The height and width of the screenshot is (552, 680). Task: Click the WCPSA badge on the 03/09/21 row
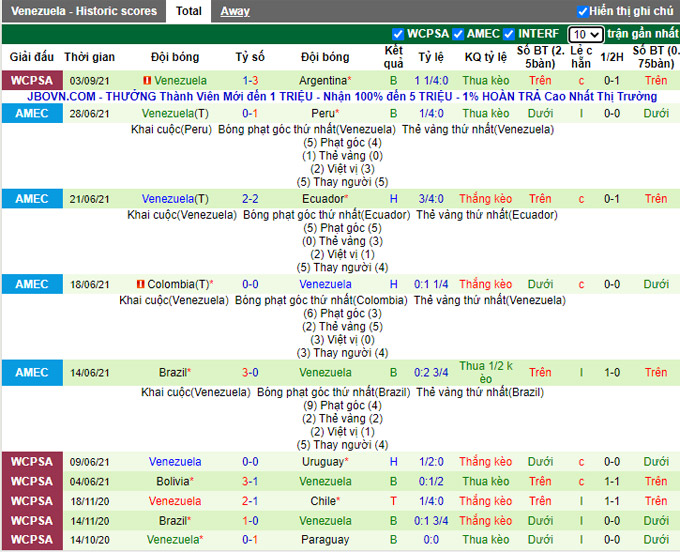pyautogui.click(x=32, y=80)
